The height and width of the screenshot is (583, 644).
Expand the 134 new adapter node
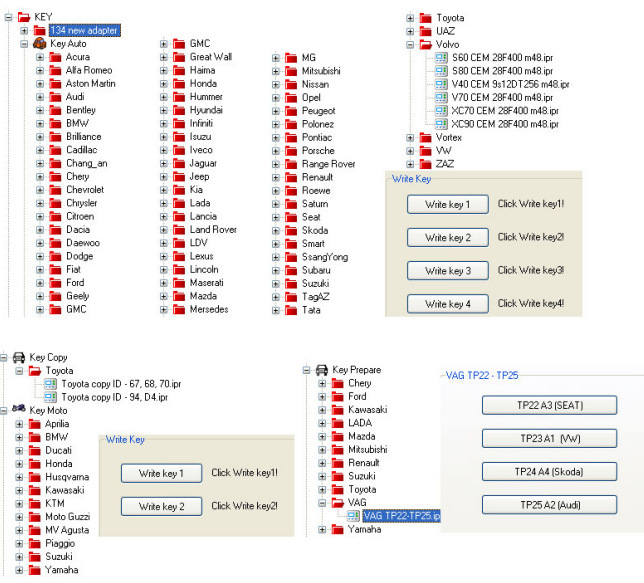click(x=24, y=30)
